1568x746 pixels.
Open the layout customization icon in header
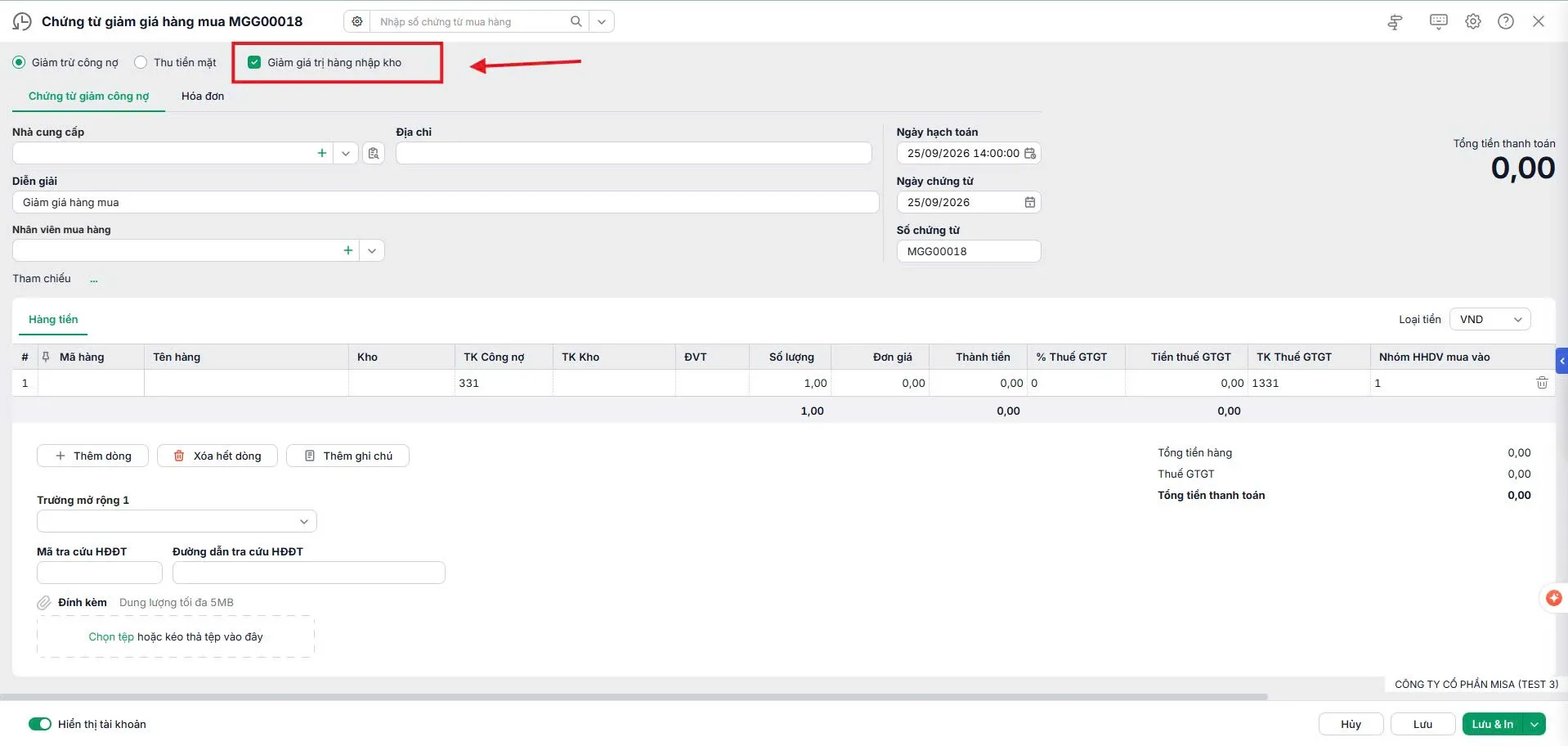1396,22
